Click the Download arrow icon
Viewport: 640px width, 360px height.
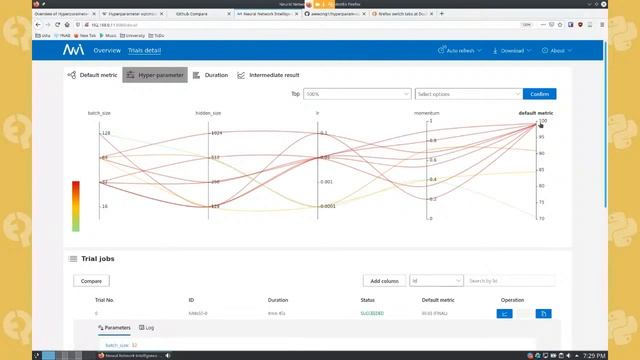495,51
